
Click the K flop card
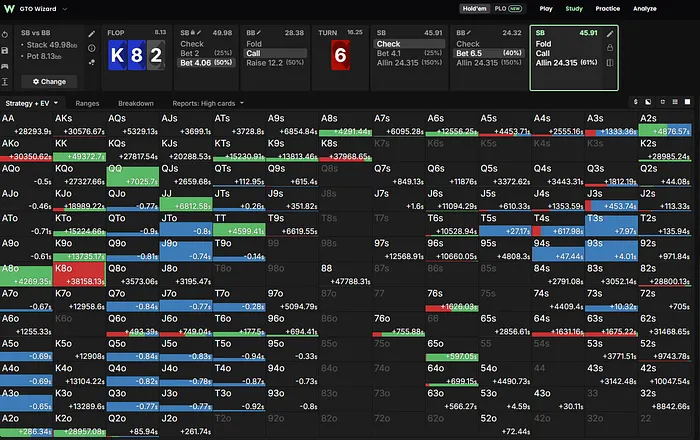click(x=117, y=55)
